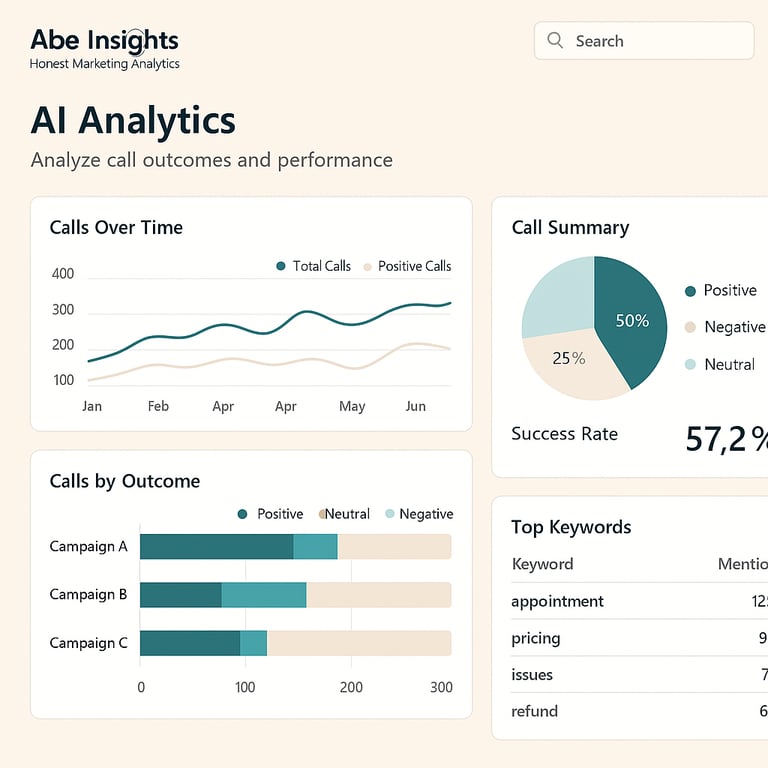Viewport: 768px width, 768px height.
Task: Open the pricing keyword row
Action: [x=536, y=638]
